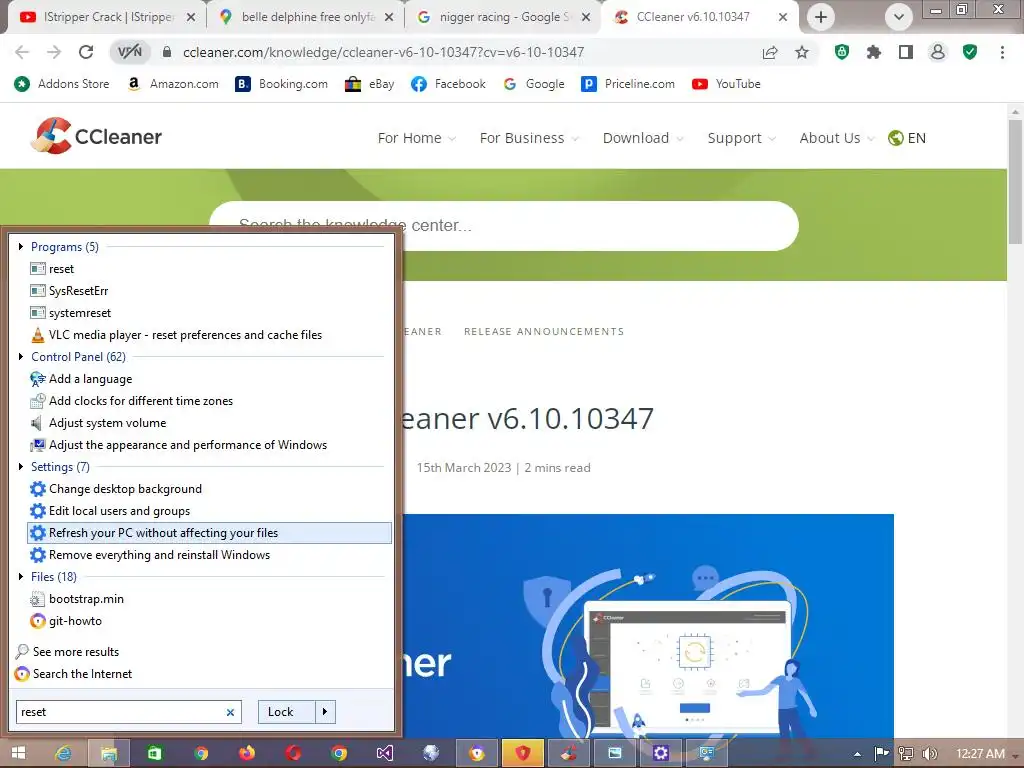
Task: Click the green checkmark shield extension
Action: pos(970,52)
